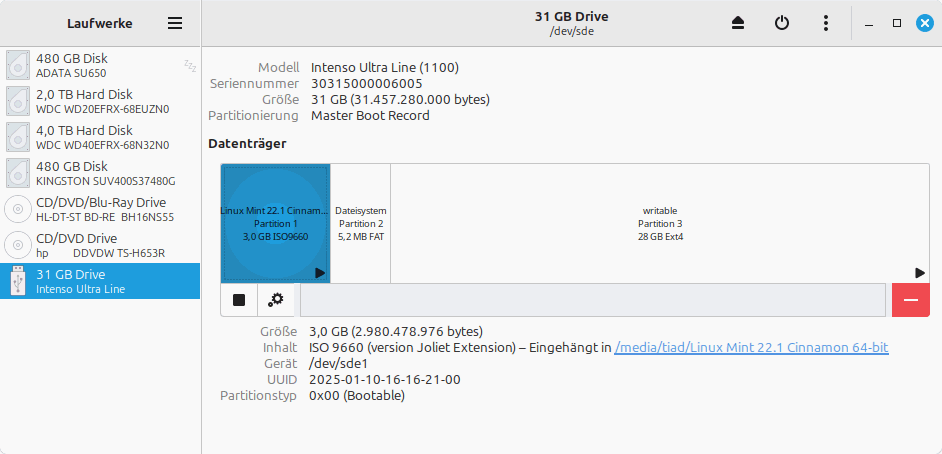
Task: Select Partition 2 Dateisystem FAT
Action: coord(360,223)
